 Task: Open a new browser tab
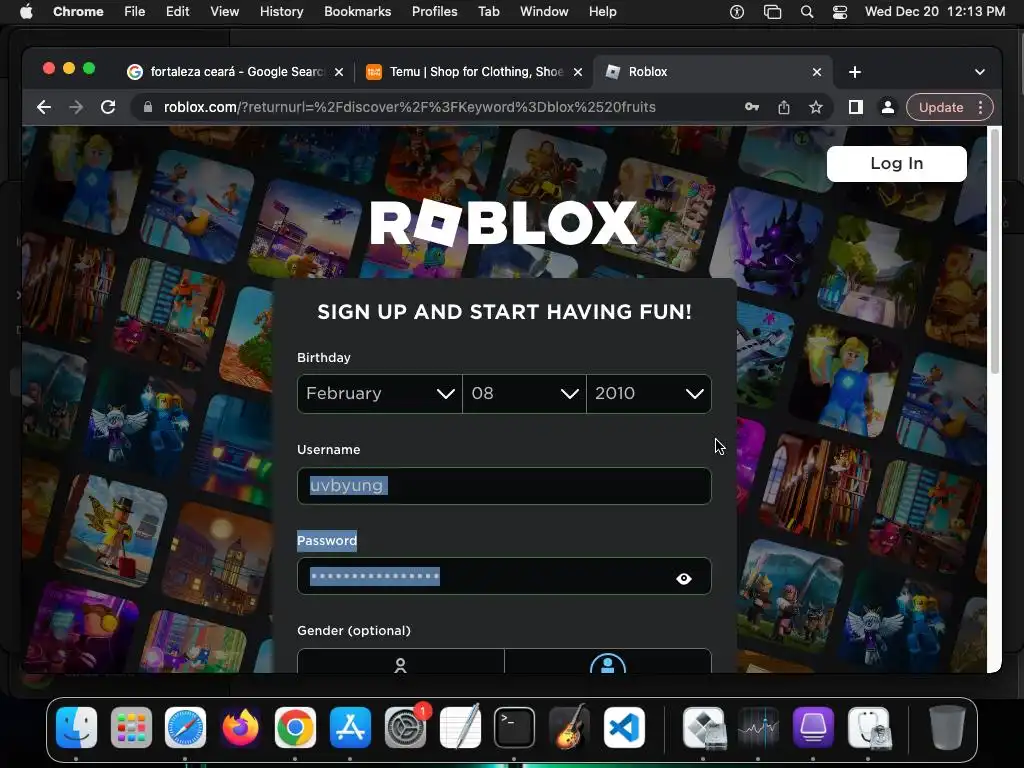click(x=855, y=72)
